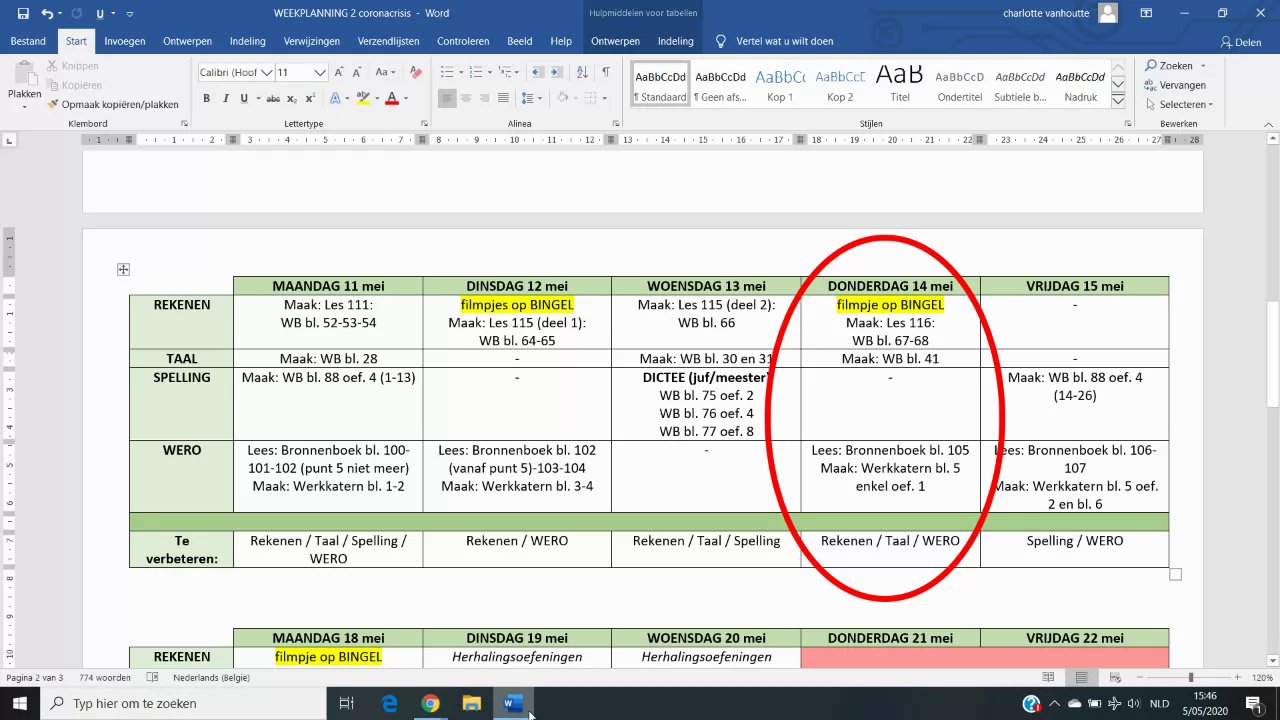Click the 'Vertel wat u wilt doen' box

(774, 42)
